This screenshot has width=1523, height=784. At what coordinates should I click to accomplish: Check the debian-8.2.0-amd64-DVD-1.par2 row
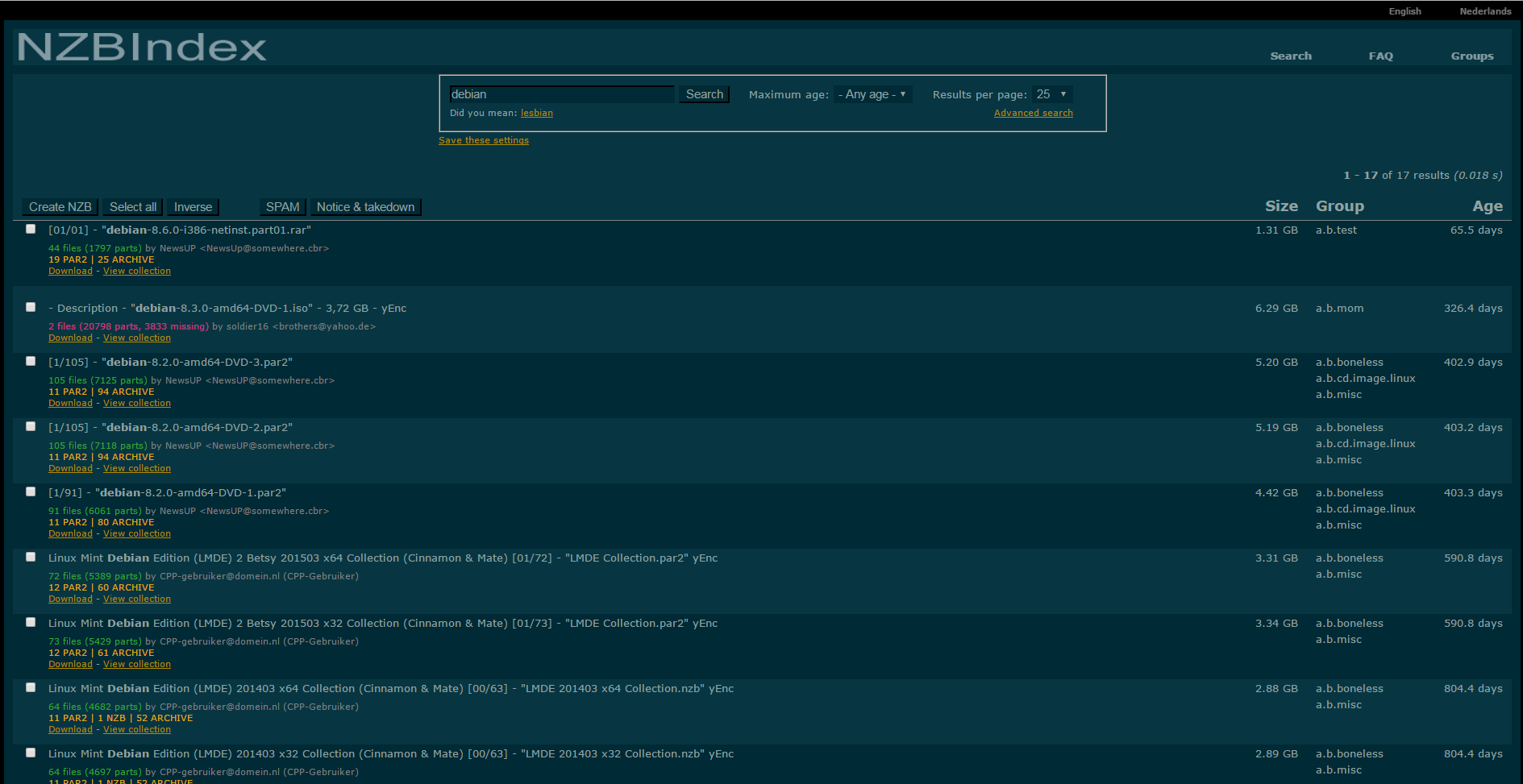[31, 492]
